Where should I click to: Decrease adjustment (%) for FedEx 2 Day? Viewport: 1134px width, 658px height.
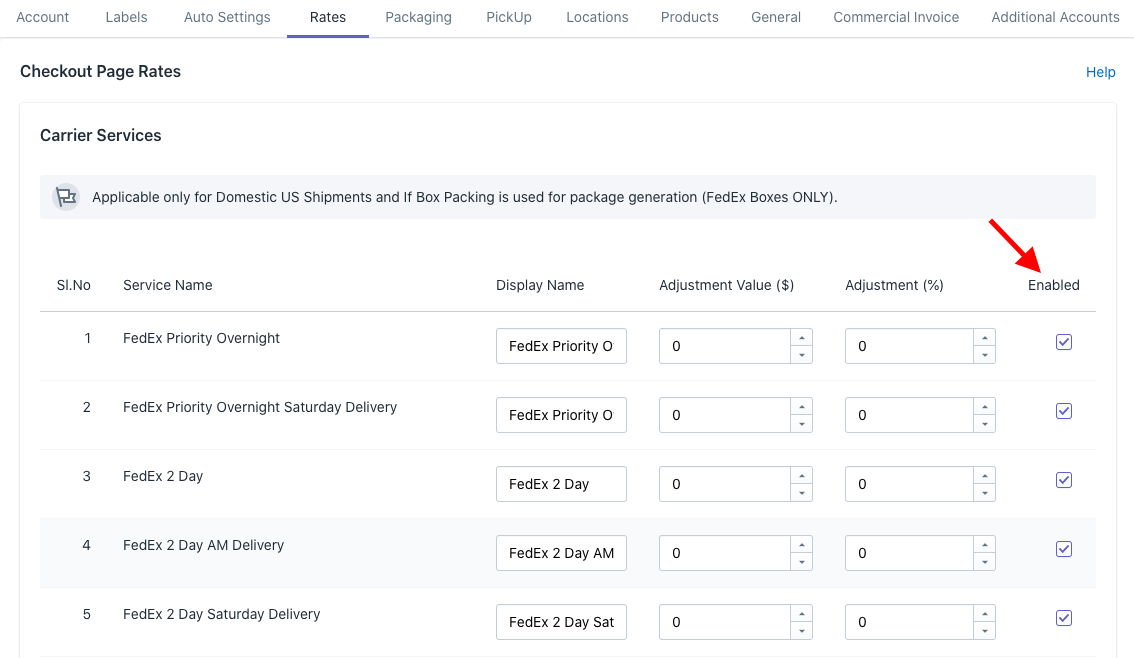coord(984,493)
